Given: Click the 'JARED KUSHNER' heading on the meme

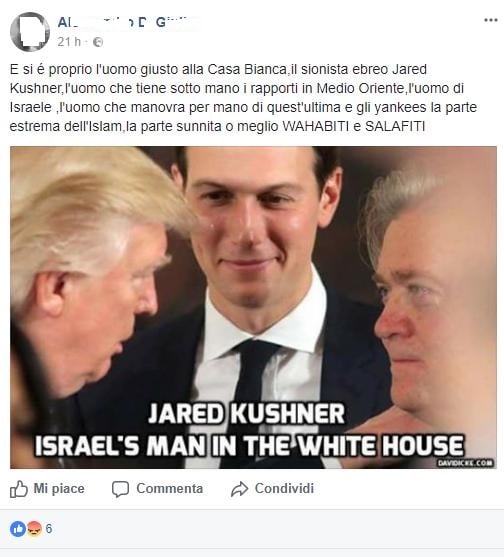Looking at the screenshot, I should (x=246, y=413).
